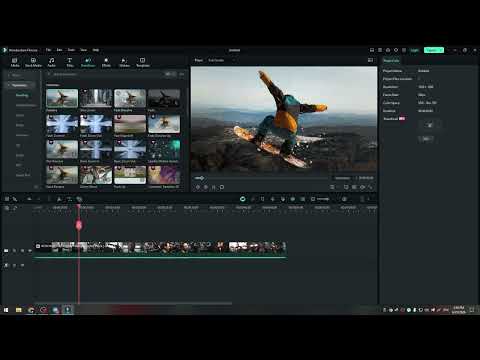Select the Dissolve transition thumbnail
The height and width of the screenshot is (360, 480).
click(x=62, y=98)
